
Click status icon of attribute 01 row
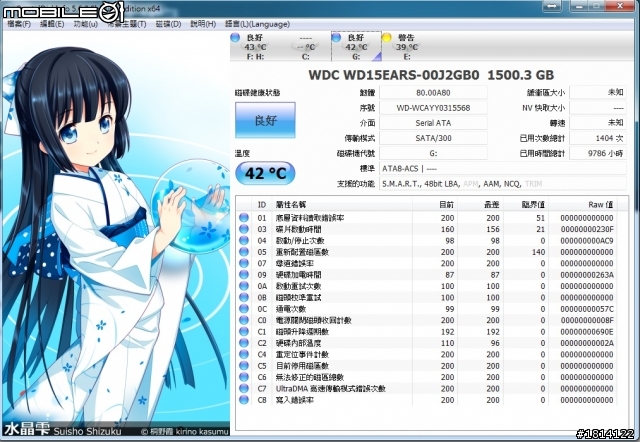(244, 218)
